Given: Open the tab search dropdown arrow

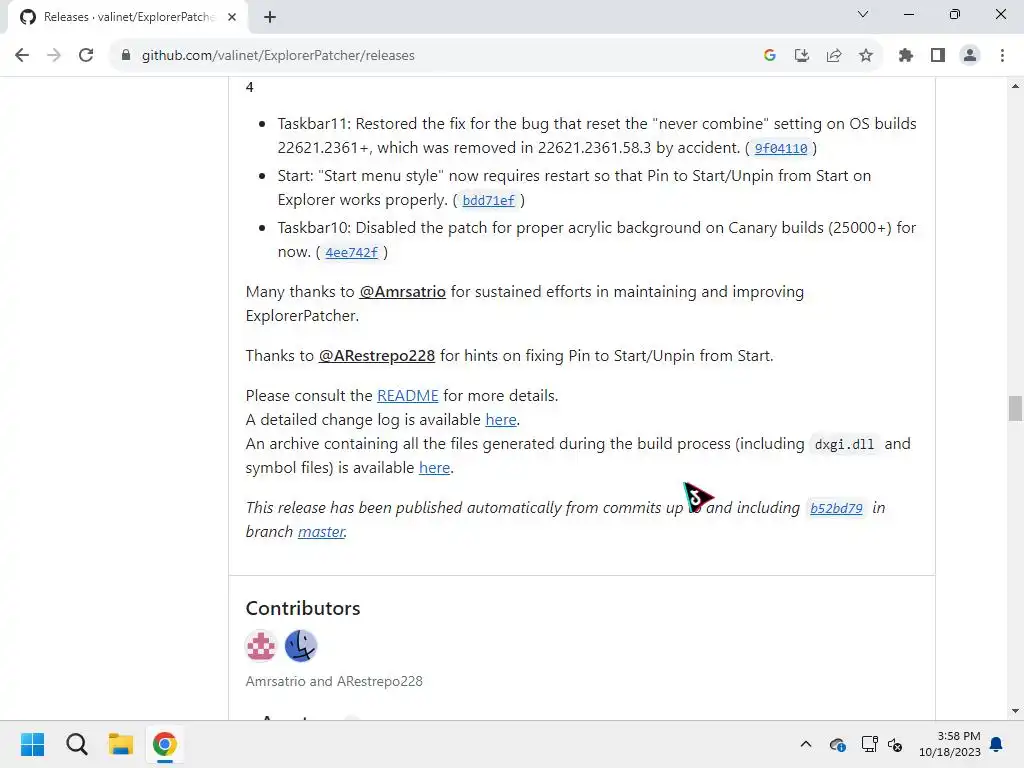Looking at the screenshot, I should [863, 14].
